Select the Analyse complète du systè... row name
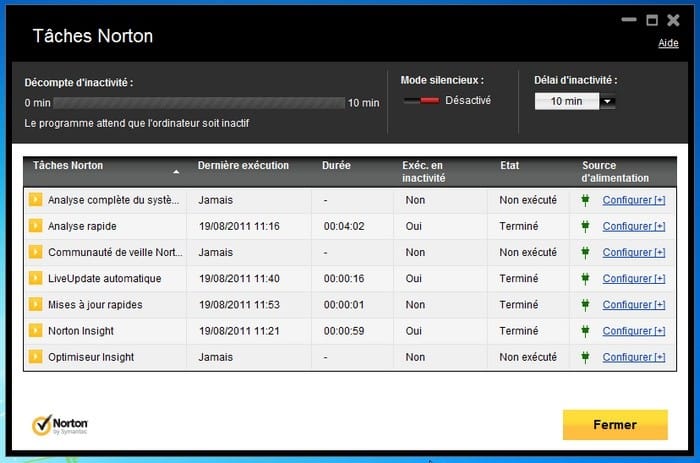Screen dimensions: 700x463 pyautogui.click(x=113, y=200)
